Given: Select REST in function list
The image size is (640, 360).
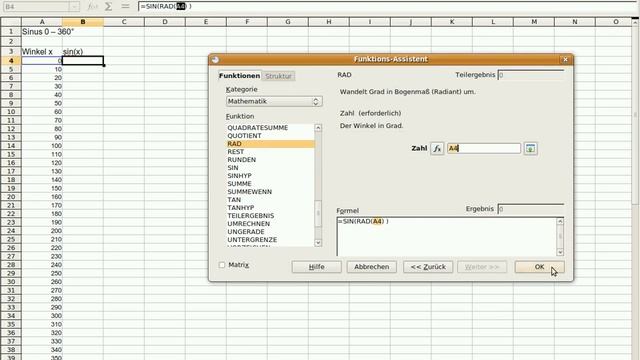Looking at the screenshot, I should click(x=270, y=151).
